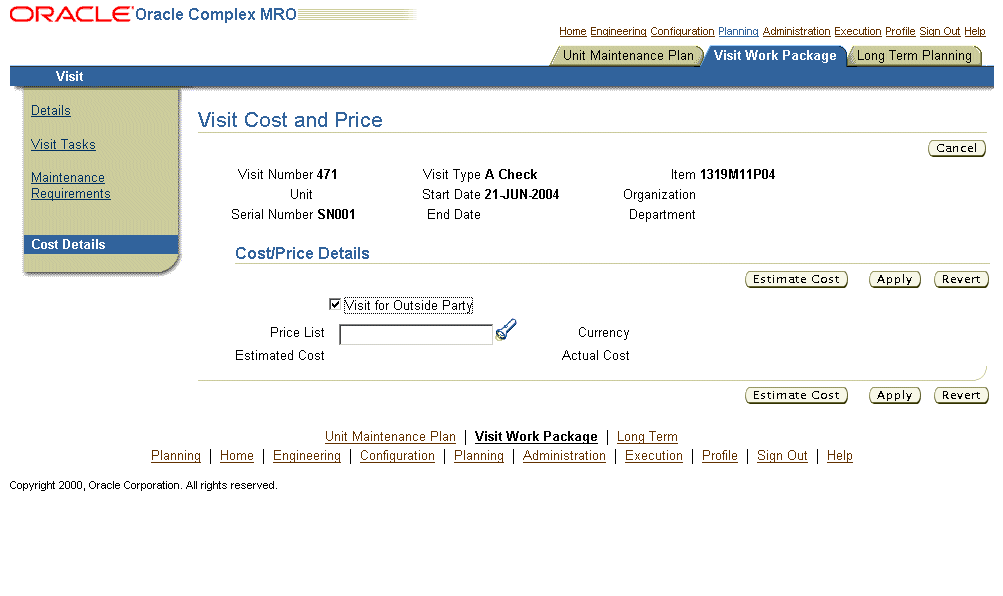Click footer Engineering link
This screenshot has width=1003, height=596.
click(307, 456)
